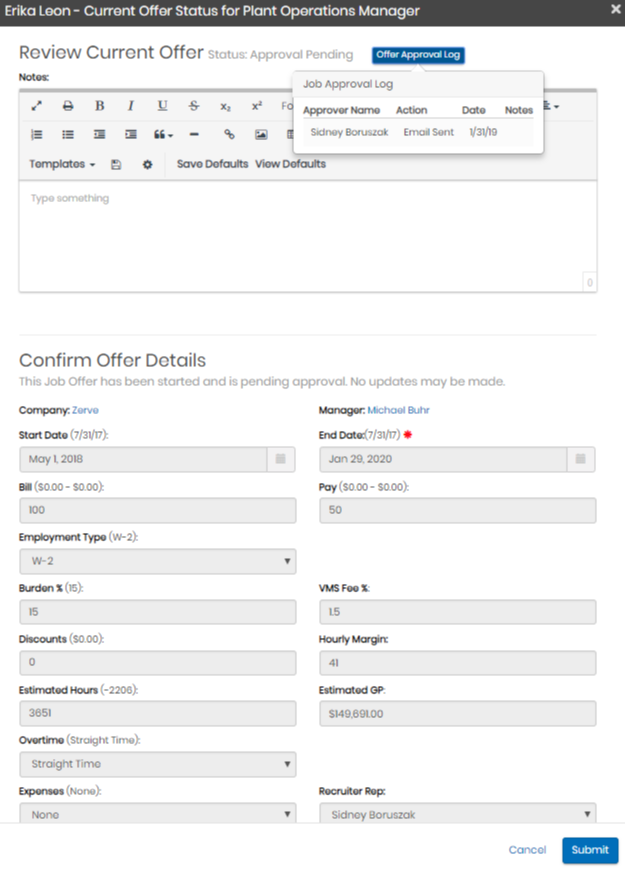The width and height of the screenshot is (625, 869).
Task: Apply strikethrough formatting in notes
Action: [x=193, y=106]
